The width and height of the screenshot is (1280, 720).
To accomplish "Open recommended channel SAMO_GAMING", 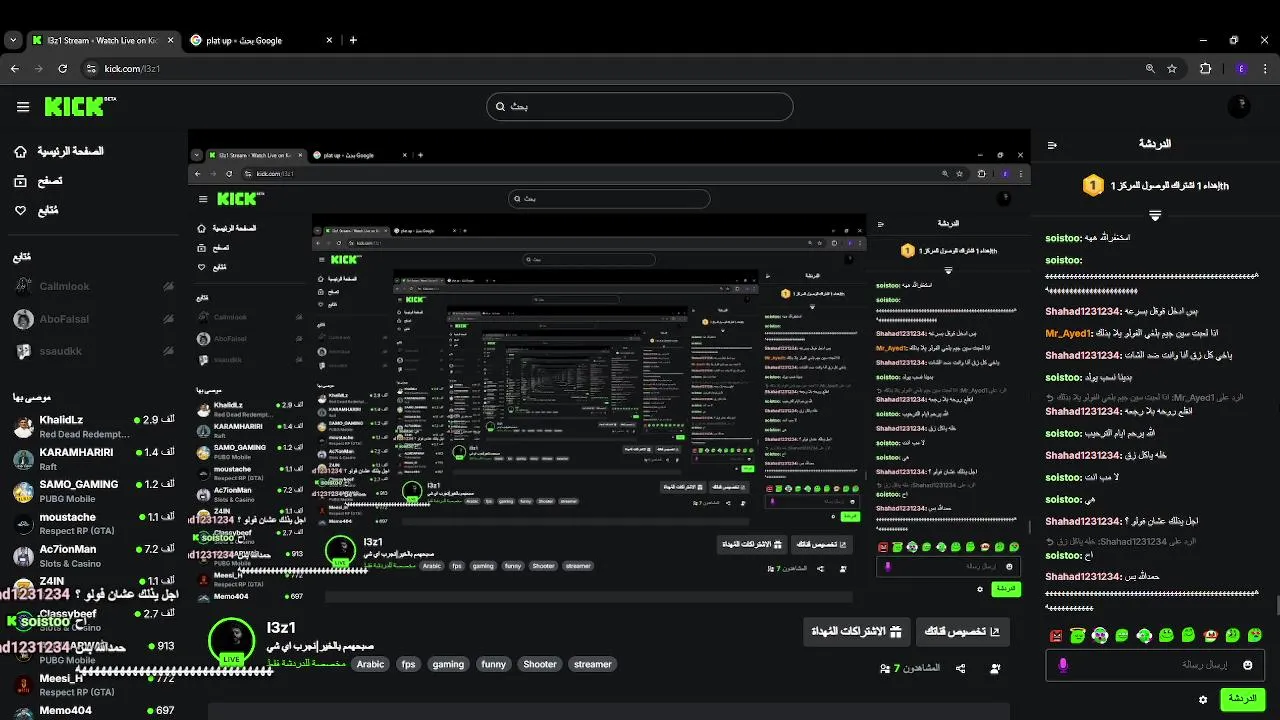I will click(95, 490).
